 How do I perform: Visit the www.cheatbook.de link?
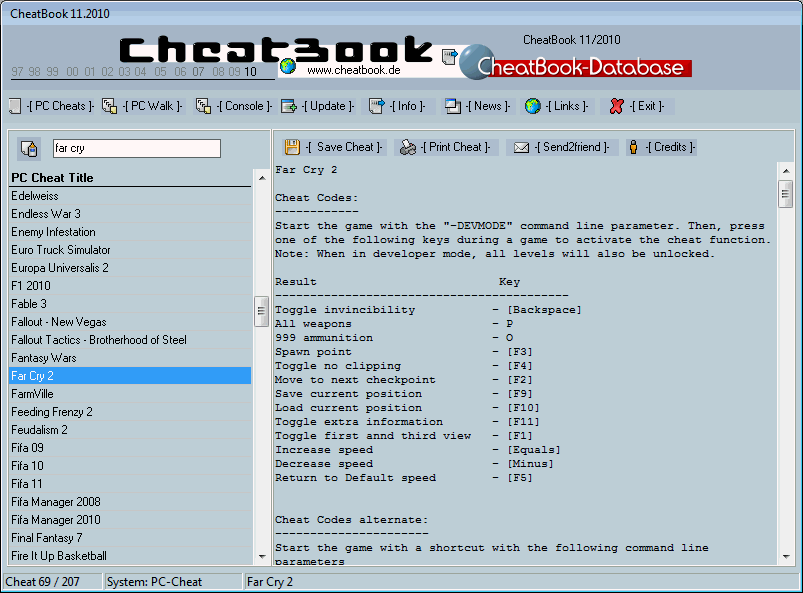click(353, 70)
